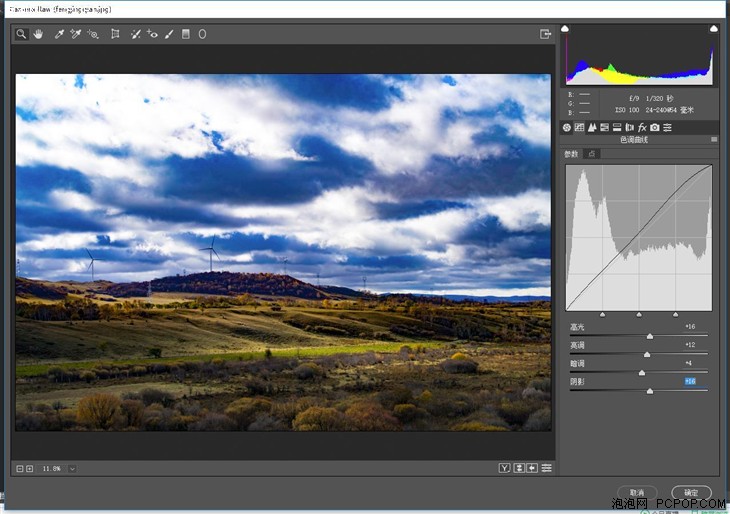730x514 pixels.
Task: Switch to the 点 (Point) curve tab
Action: 592,154
